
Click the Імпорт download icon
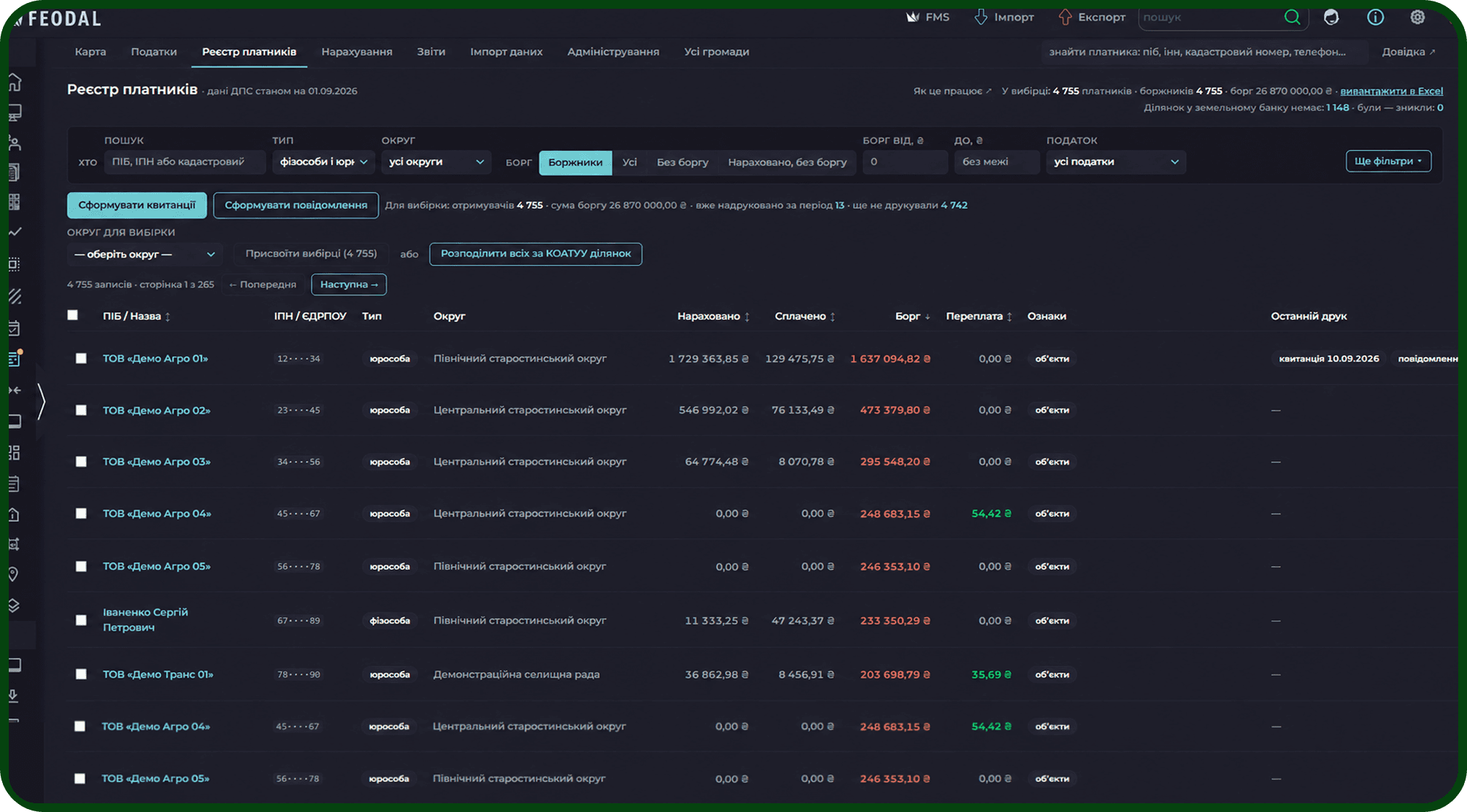(981, 17)
